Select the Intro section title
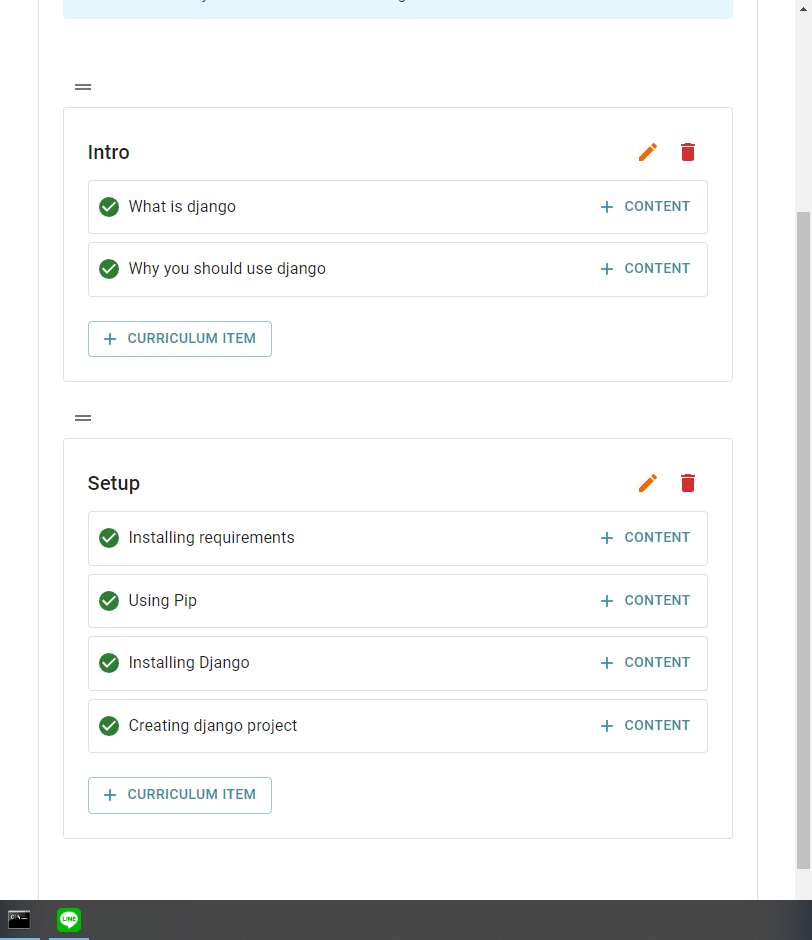 coord(109,152)
